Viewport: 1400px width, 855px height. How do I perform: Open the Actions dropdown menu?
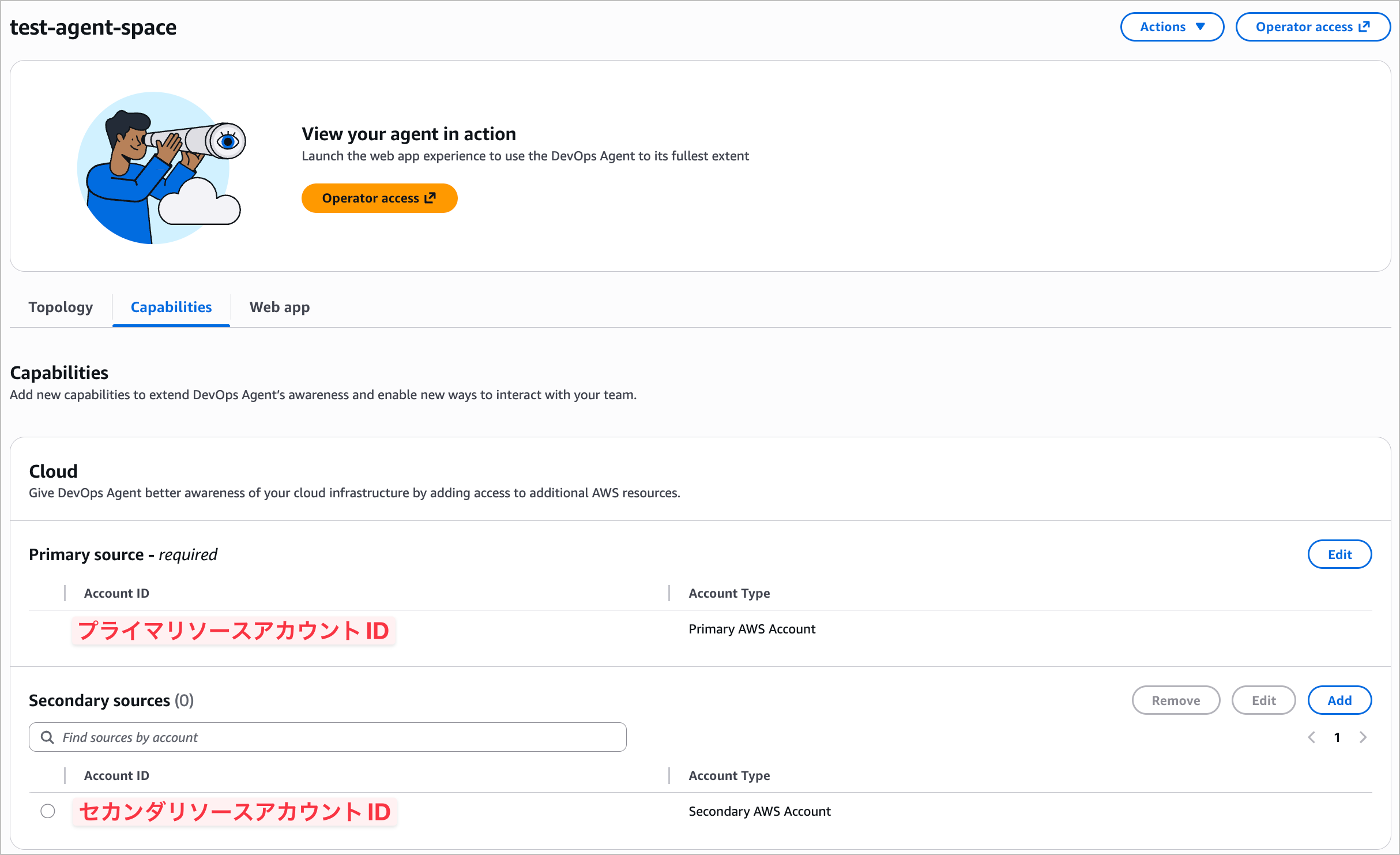[x=1171, y=27]
